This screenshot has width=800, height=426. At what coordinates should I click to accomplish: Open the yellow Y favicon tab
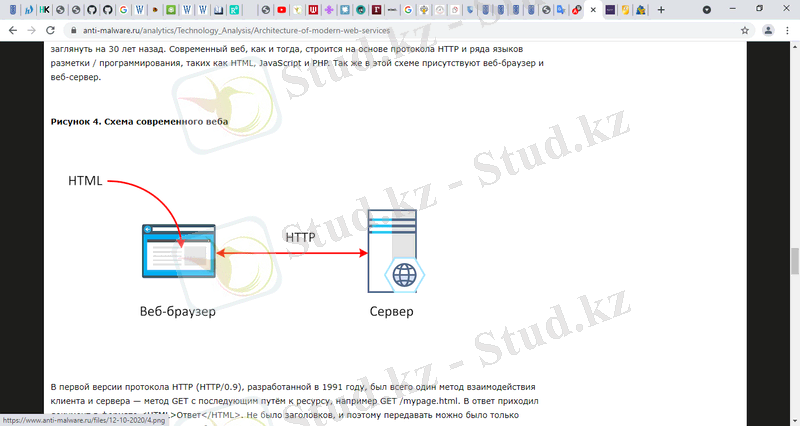[x=297, y=10]
